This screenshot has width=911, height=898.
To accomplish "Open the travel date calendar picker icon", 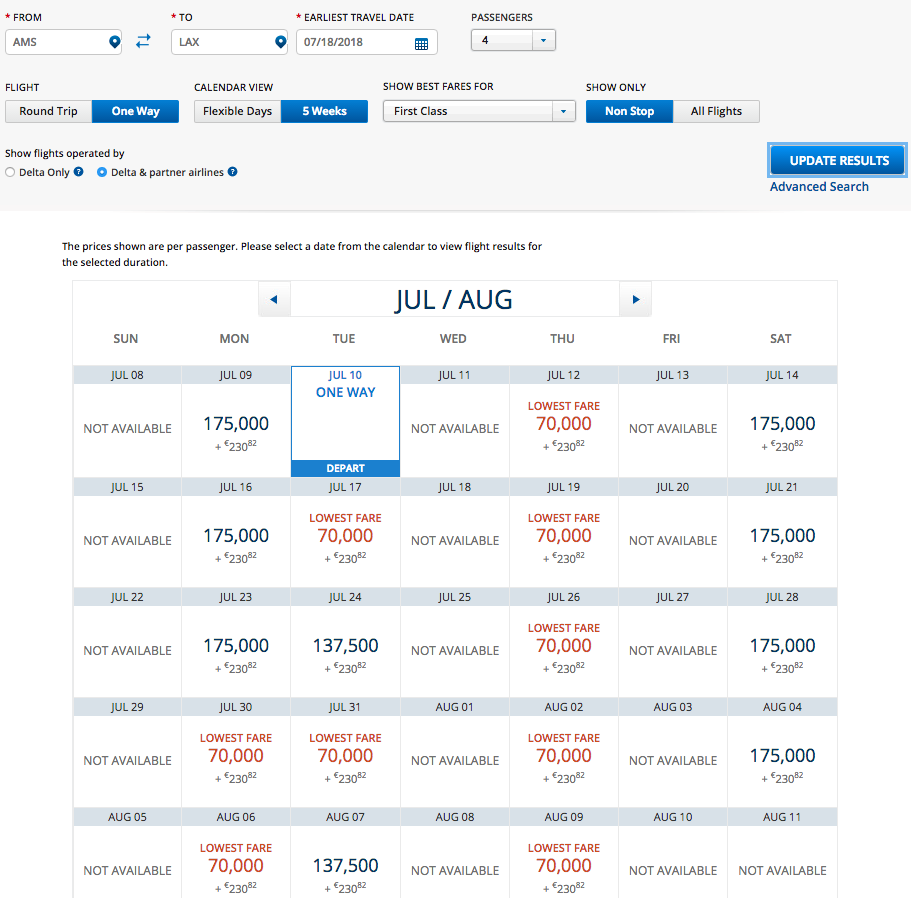I will tap(421, 43).
